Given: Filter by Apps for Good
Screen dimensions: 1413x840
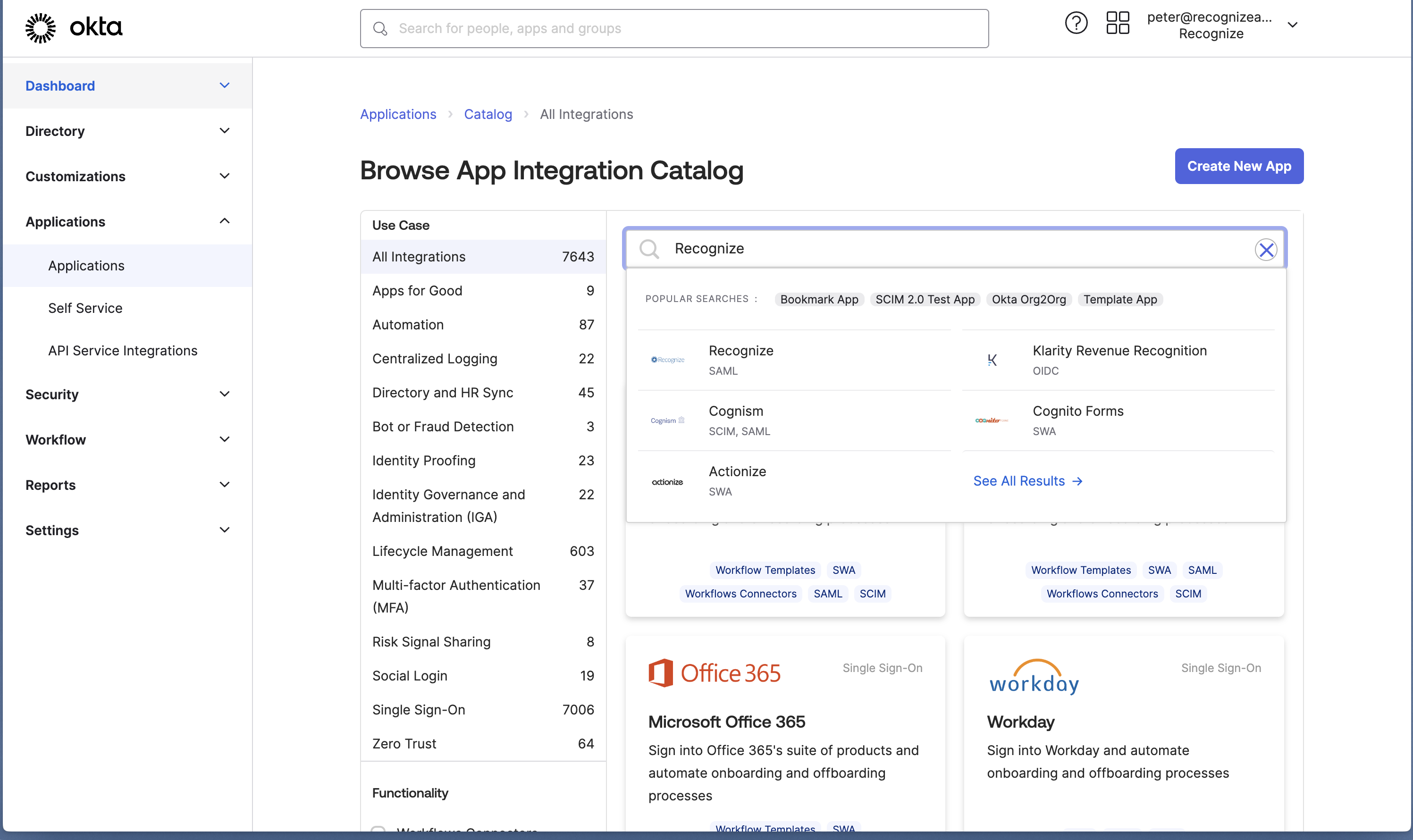Looking at the screenshot, I should tap(483, 290).
